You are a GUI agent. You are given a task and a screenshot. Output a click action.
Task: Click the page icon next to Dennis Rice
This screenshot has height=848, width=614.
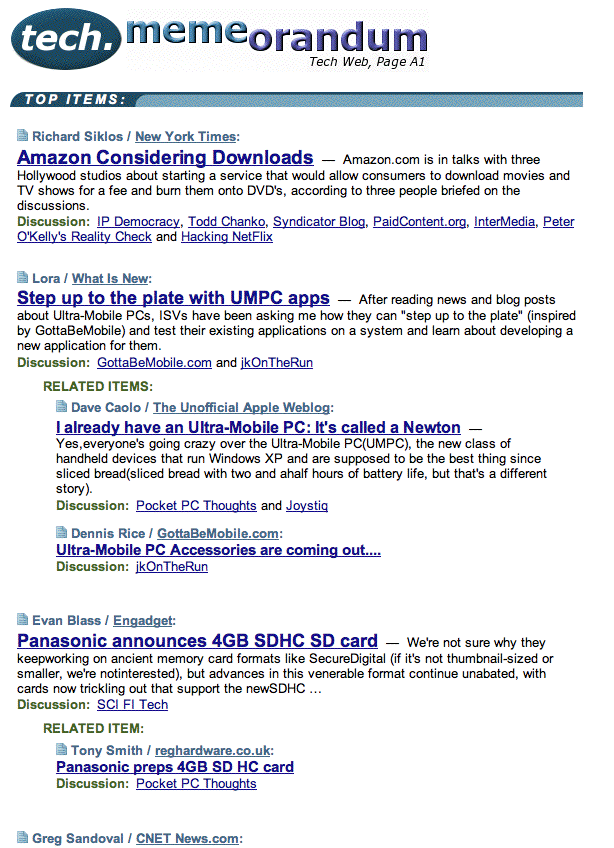pyautogui.click(x=62, y=533)
